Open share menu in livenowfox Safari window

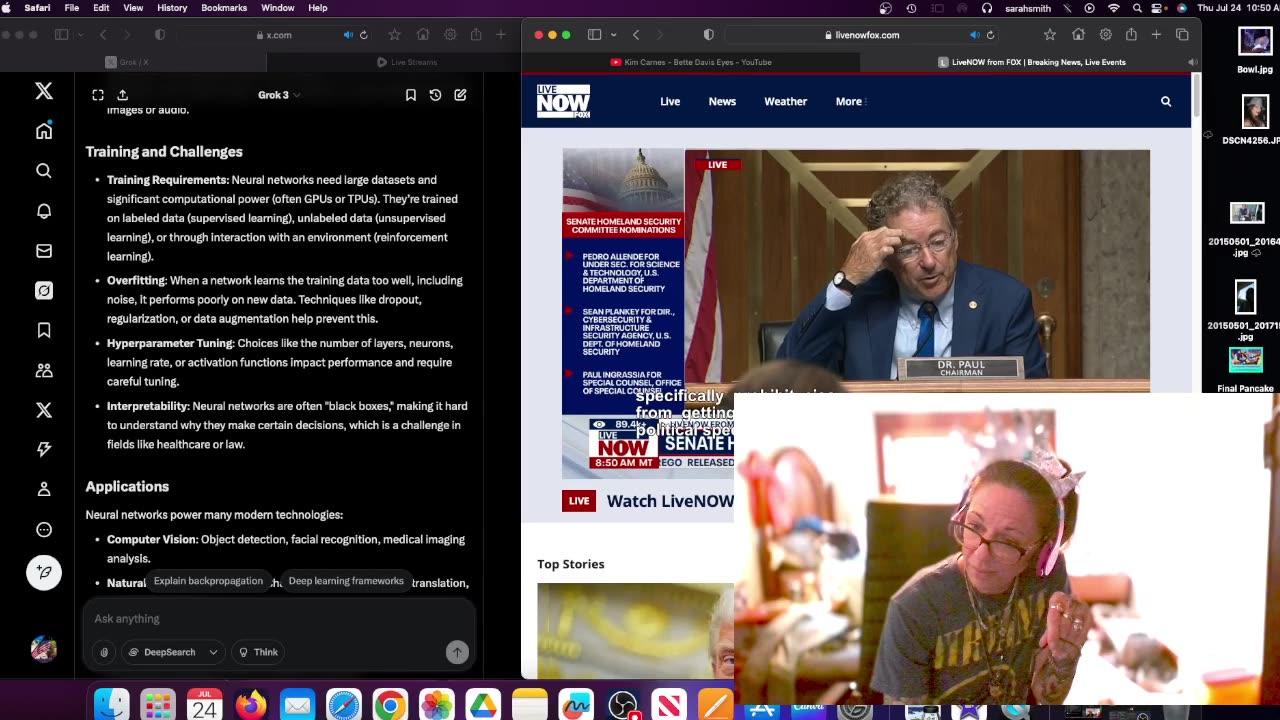point(1131,35)
